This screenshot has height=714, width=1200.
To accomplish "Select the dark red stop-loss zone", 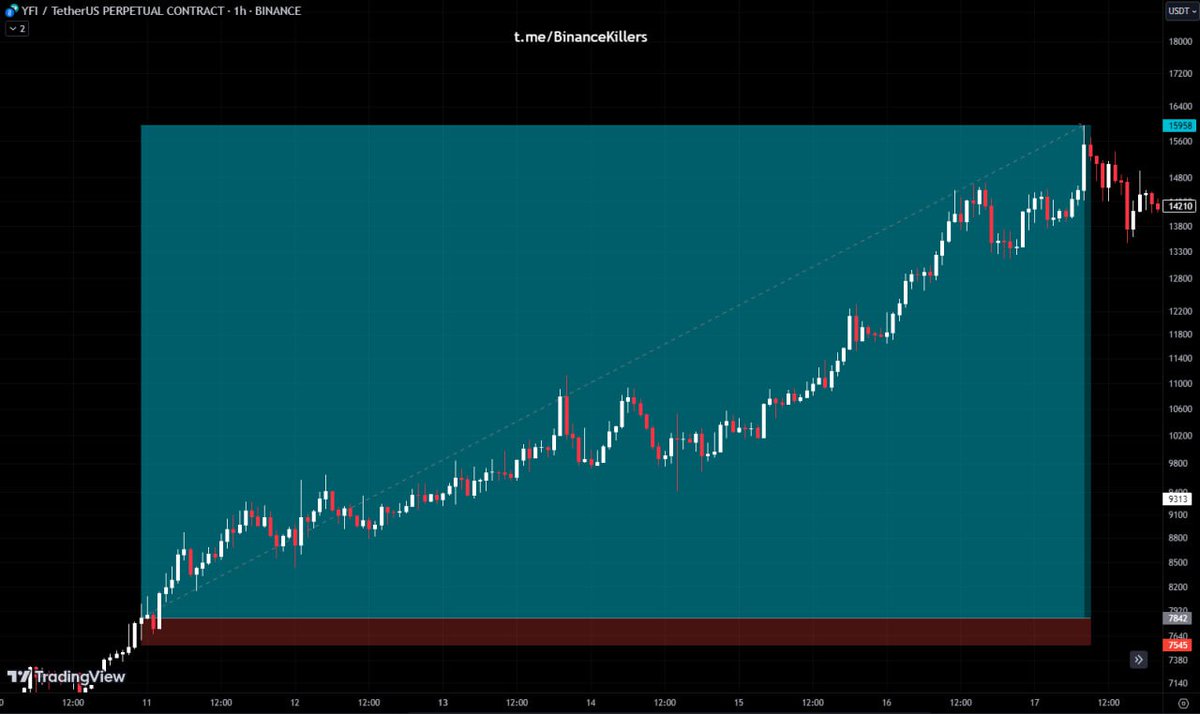I will point(614,632).
